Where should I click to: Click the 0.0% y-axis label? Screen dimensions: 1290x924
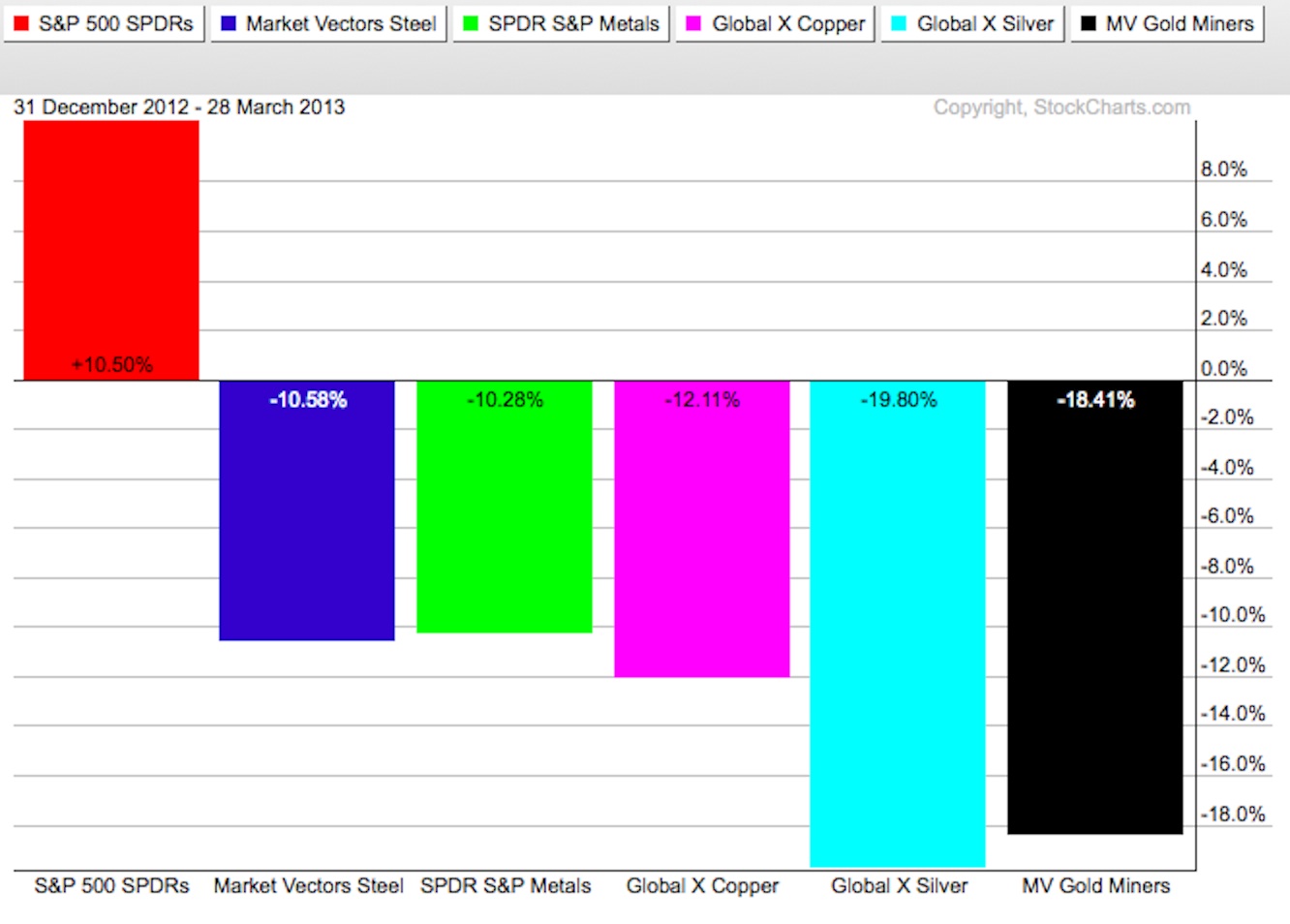pos(1223,369)
